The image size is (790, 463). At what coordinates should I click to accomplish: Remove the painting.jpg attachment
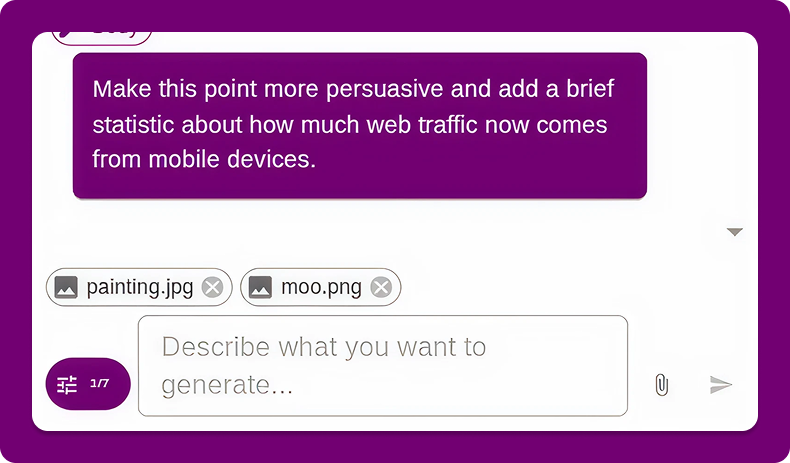(x=213, y=287)
